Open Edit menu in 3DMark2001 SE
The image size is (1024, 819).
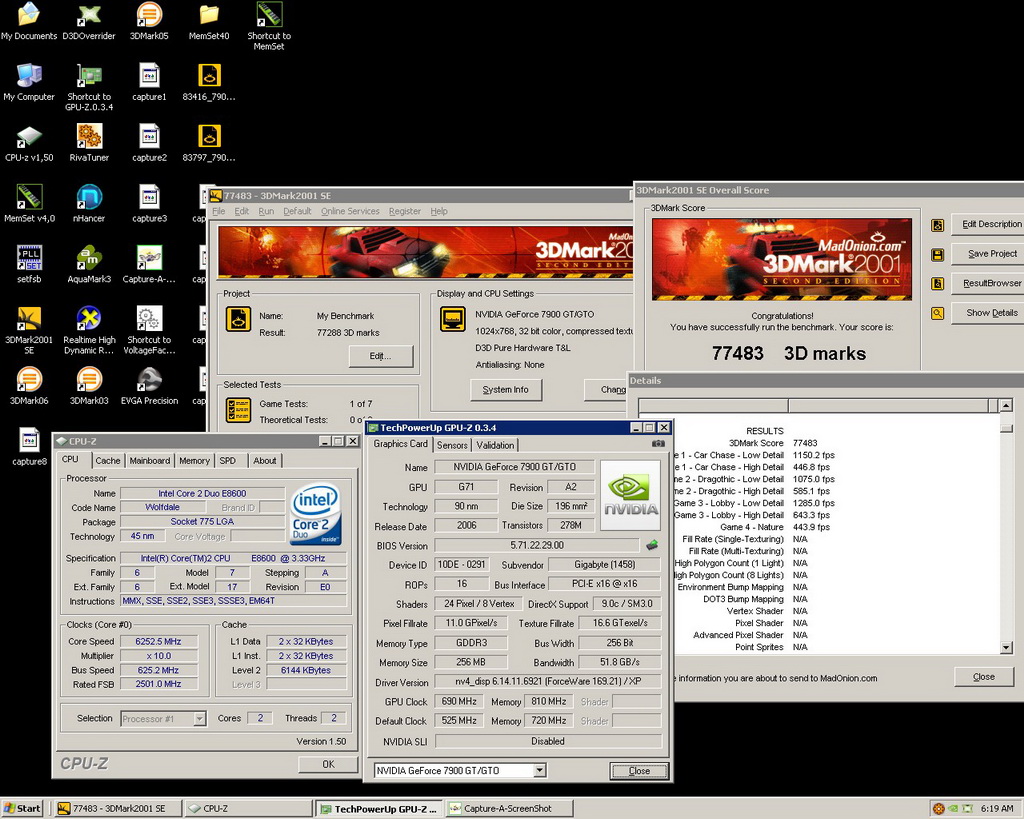[242, 211]
